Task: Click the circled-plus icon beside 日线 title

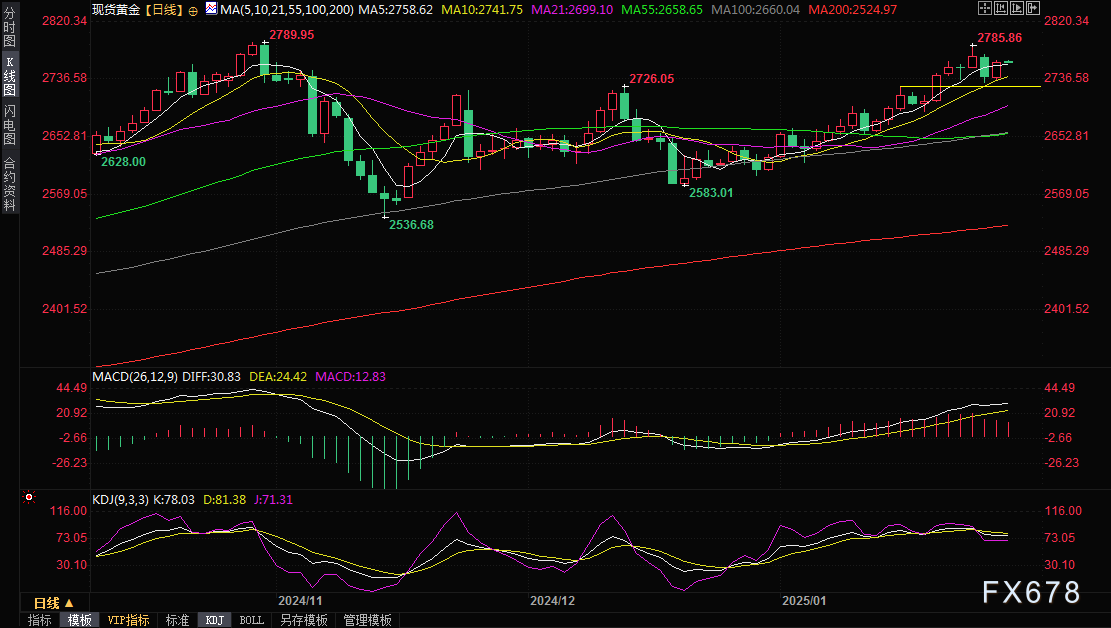Action: click(193, 9)
